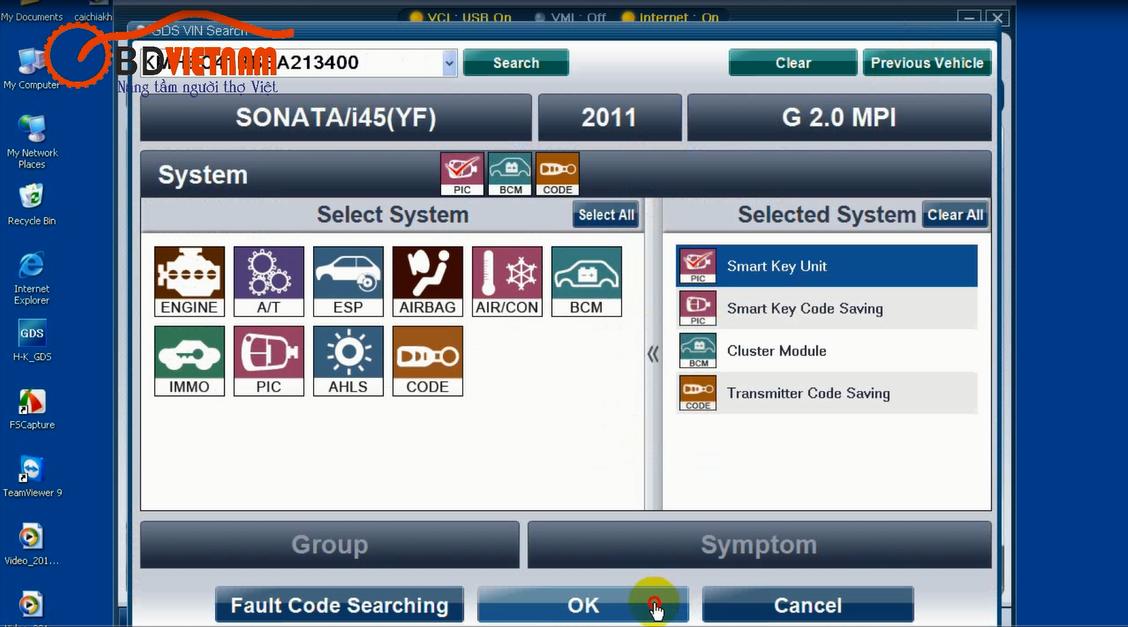Choose the AIR/CON system icon

(x=507, y=281)
